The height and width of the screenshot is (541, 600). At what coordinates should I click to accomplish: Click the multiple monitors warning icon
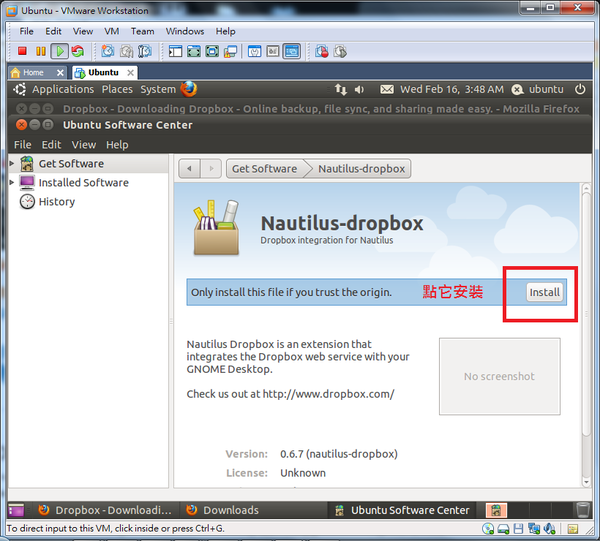(230, 51)
